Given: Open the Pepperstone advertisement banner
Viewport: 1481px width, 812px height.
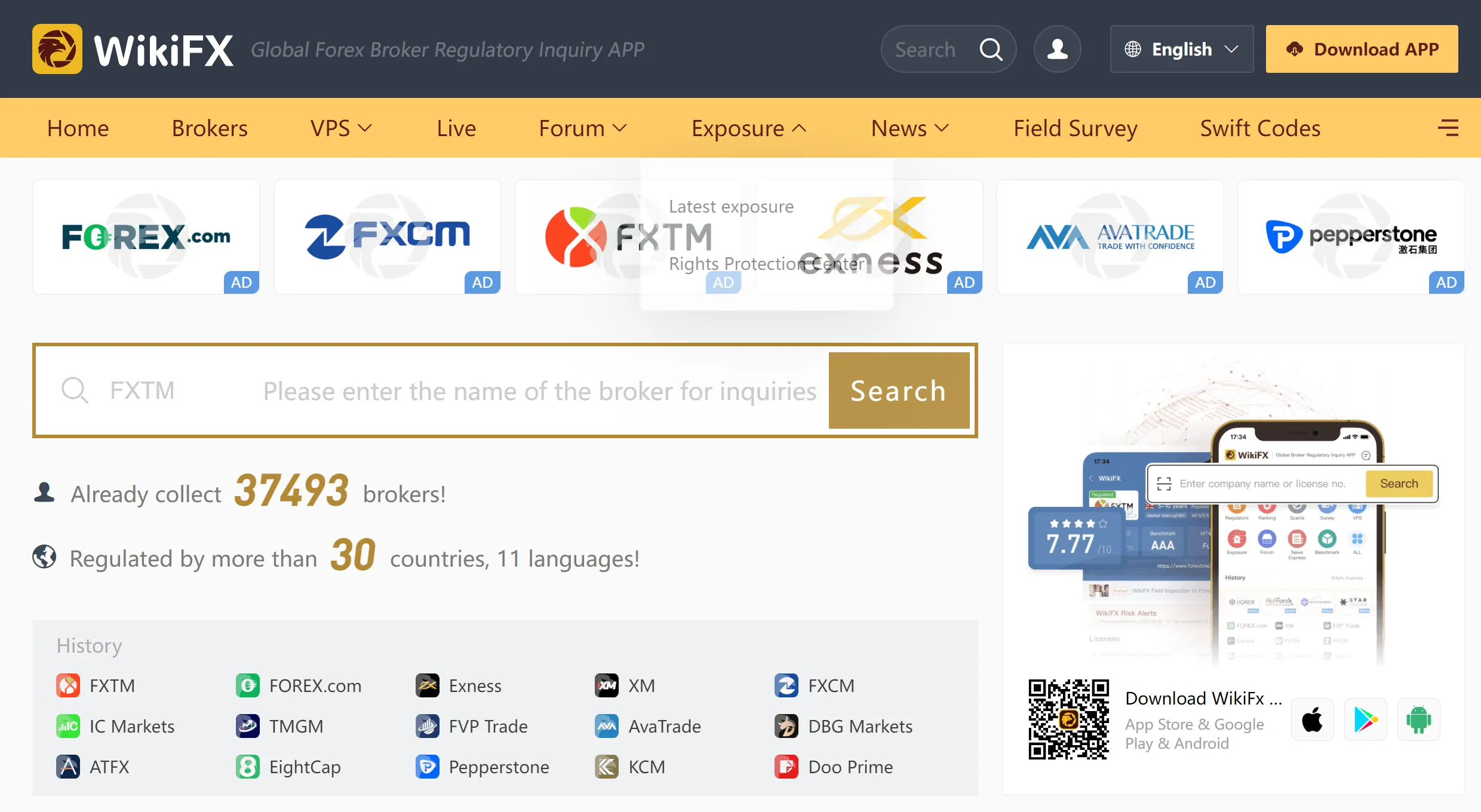Looking at the screenshot, I should click(x=1351, y=237).
